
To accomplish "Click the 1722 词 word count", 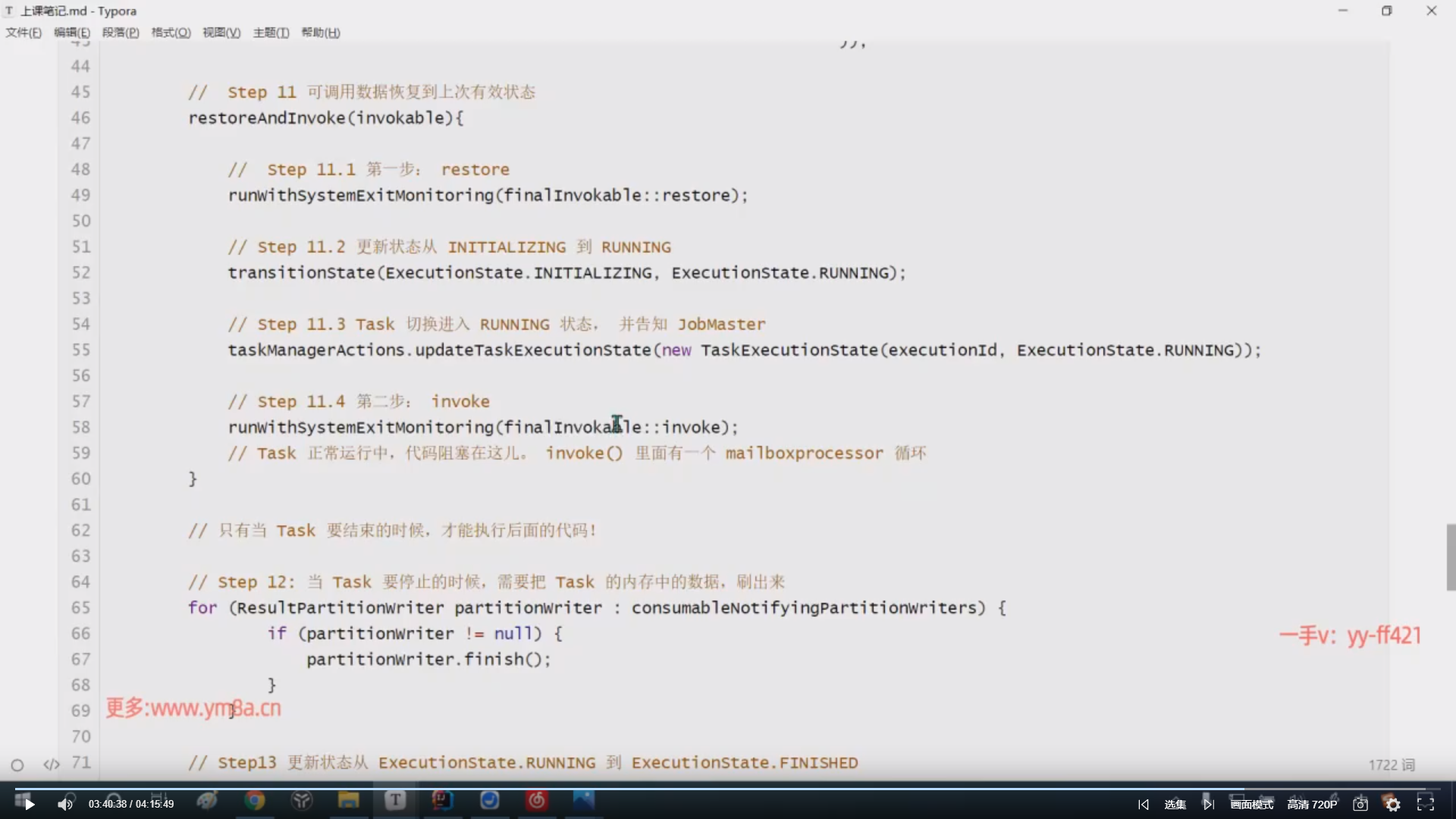I will 1391,765.
